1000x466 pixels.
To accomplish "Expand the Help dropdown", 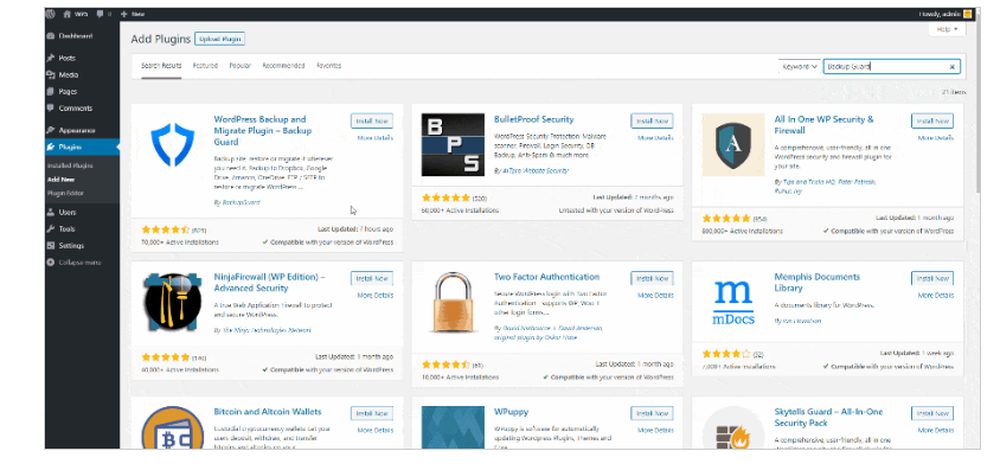I will coord(947,29).
